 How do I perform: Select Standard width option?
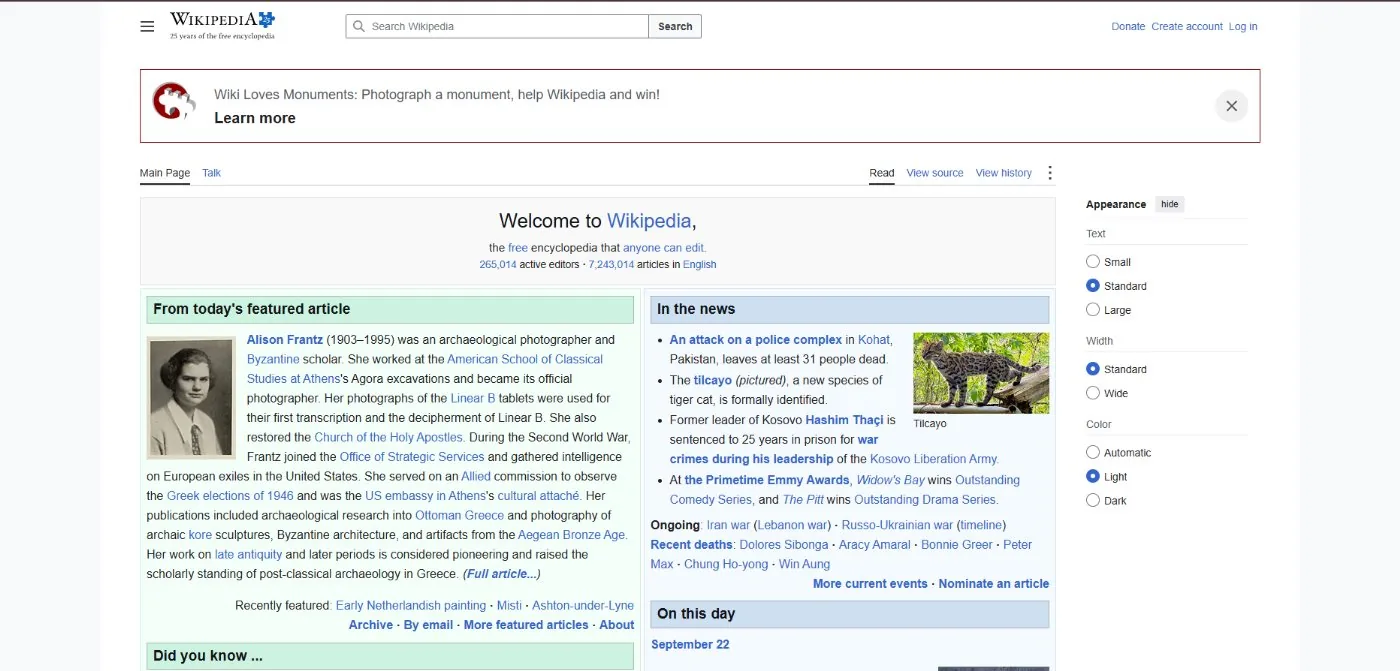(1093, 369)
